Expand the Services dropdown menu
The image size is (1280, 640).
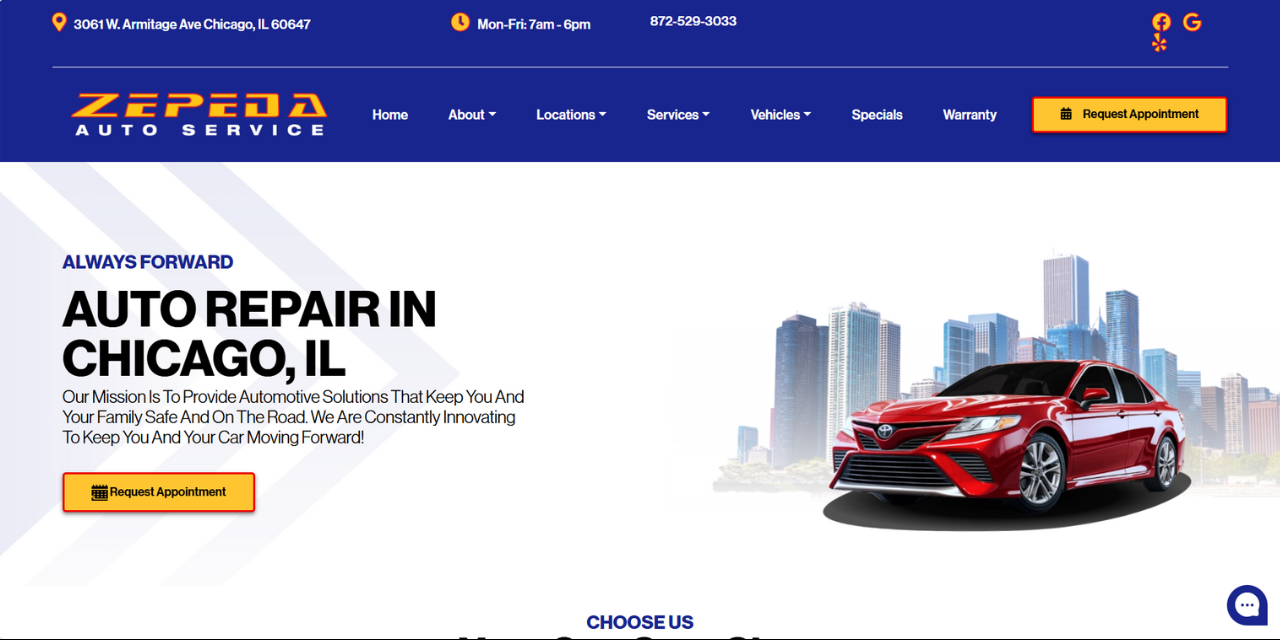click(x=677, y=114)
